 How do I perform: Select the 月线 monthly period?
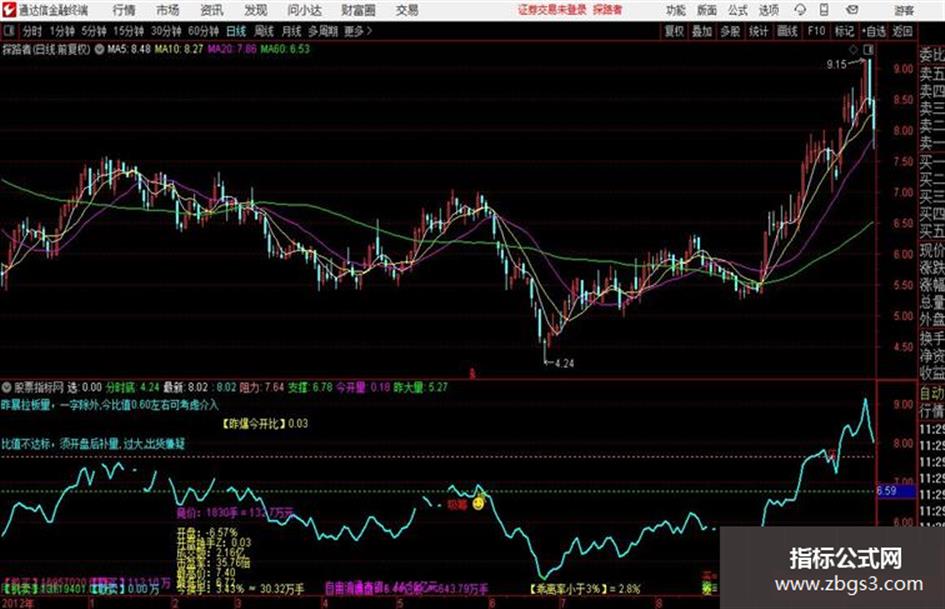[x=292, y=31]
